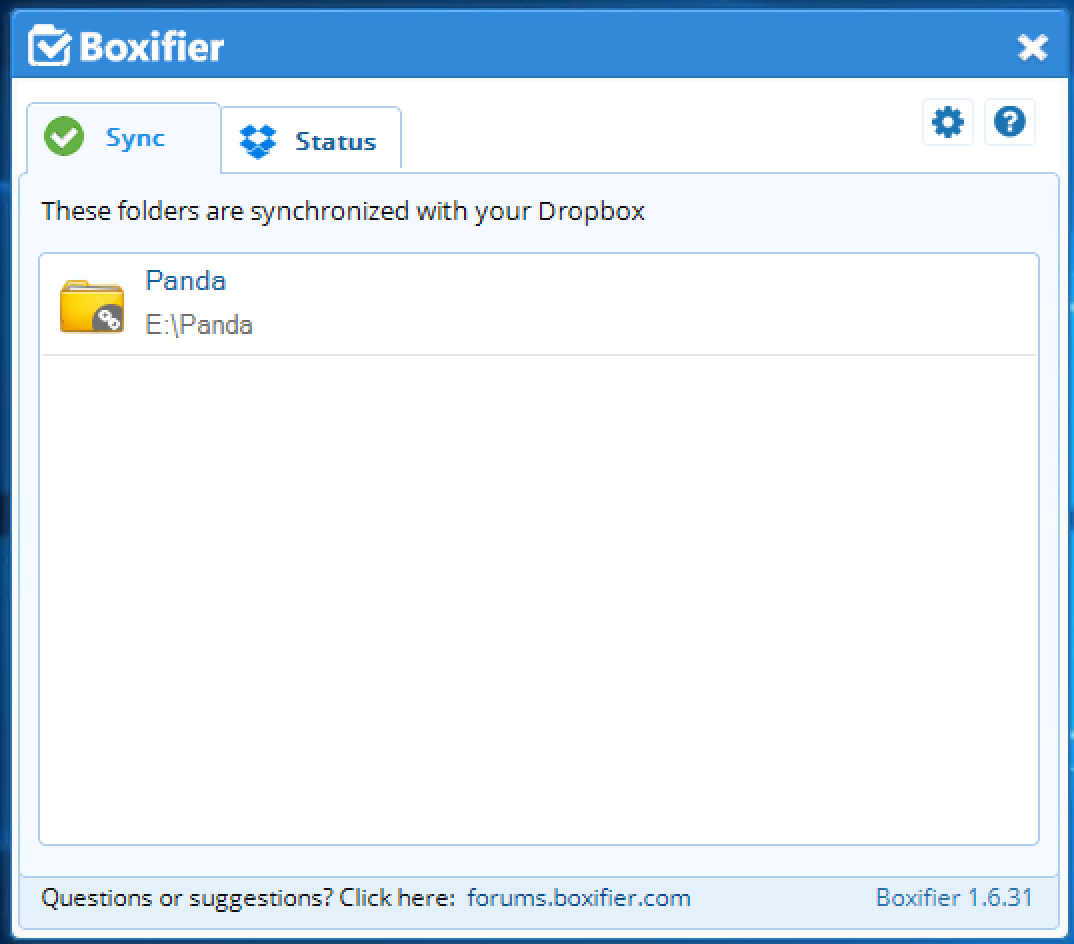Click the E:\Panda path text
This screenshot has height=944, width=1074.
pos(199,325)
